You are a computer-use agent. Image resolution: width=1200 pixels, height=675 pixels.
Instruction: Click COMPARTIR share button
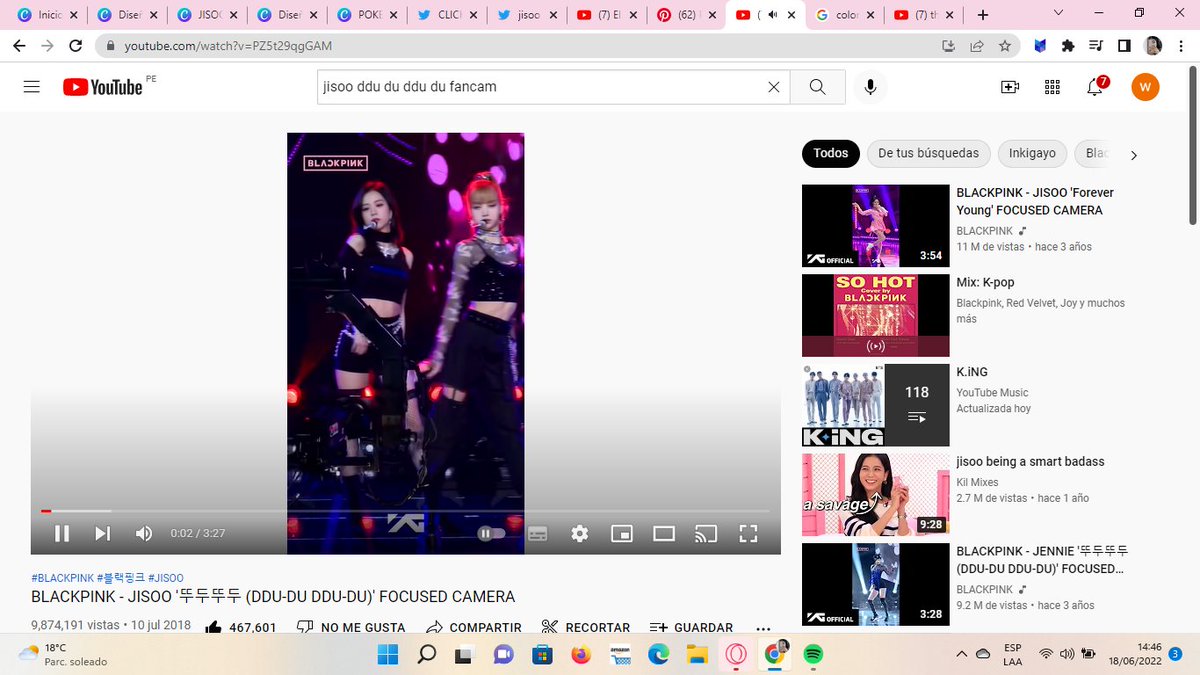(474, 627)
